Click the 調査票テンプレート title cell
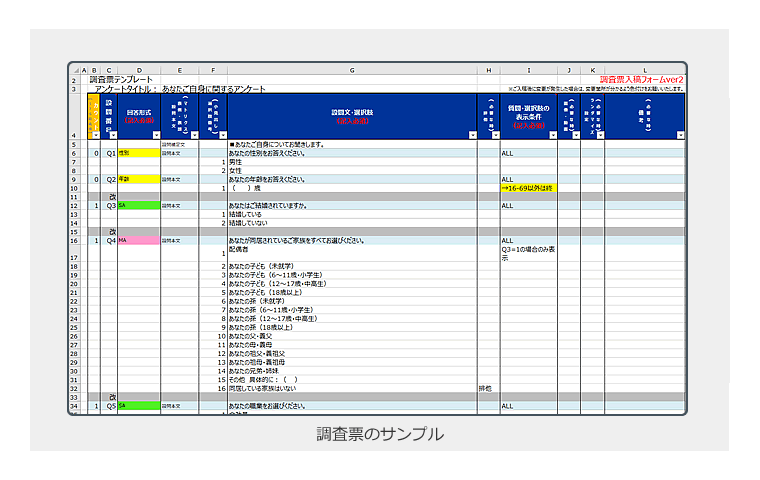Image resolution: width=760 pixels, height=480 pixels. pos(121,80)
